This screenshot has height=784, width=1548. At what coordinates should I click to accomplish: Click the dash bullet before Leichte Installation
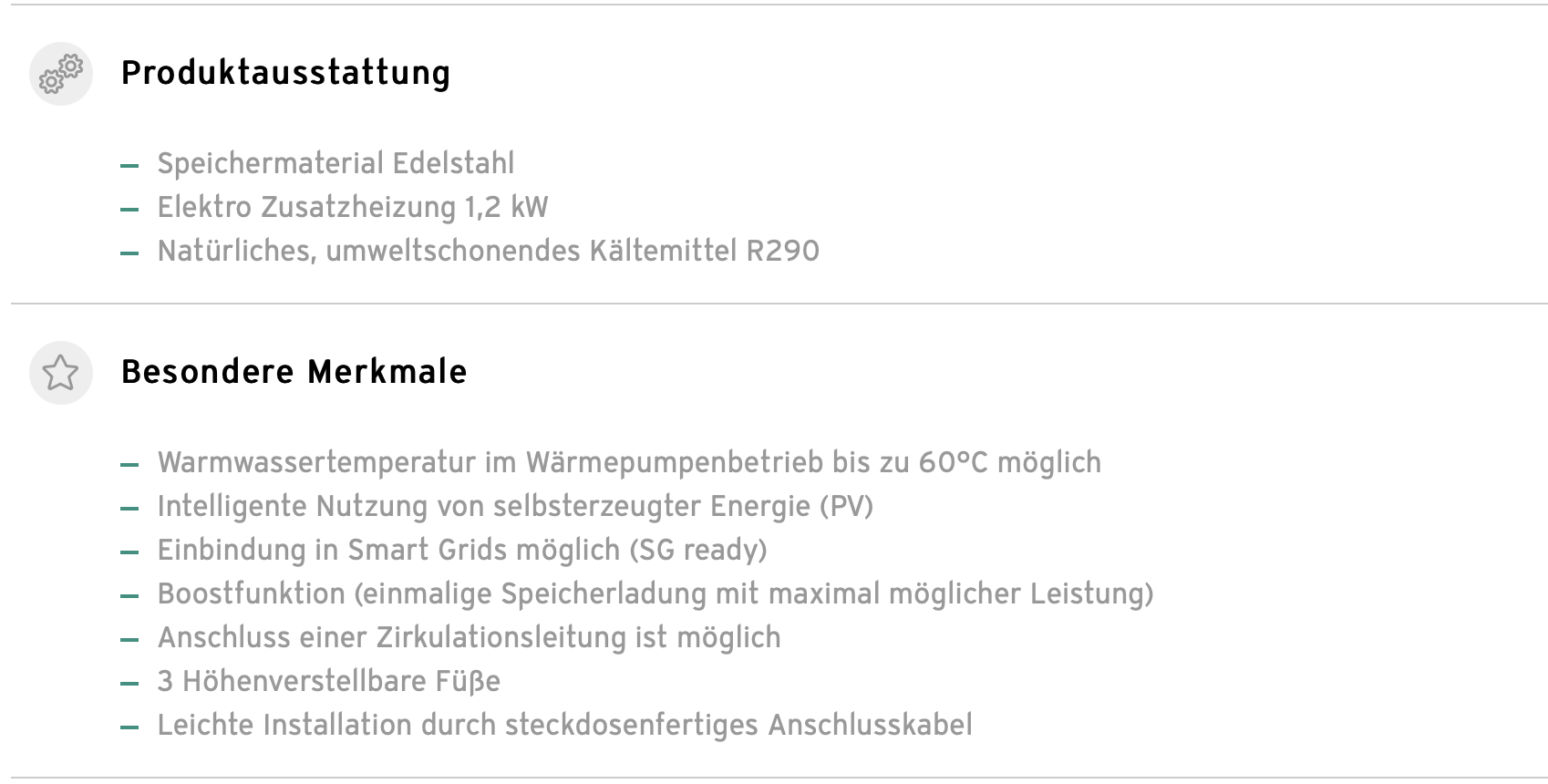[x=129, y=727]
